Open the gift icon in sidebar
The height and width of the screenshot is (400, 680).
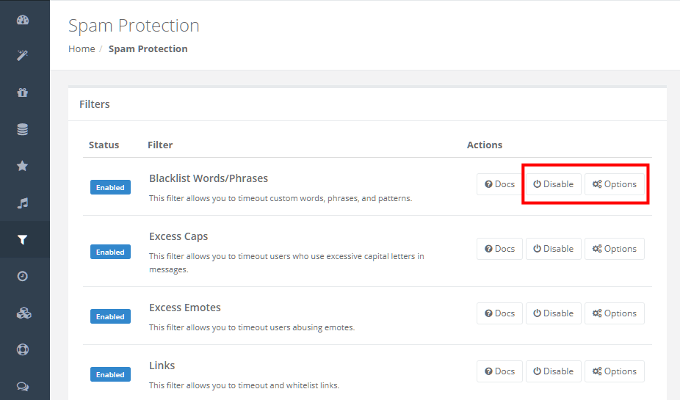click(23, 92)
